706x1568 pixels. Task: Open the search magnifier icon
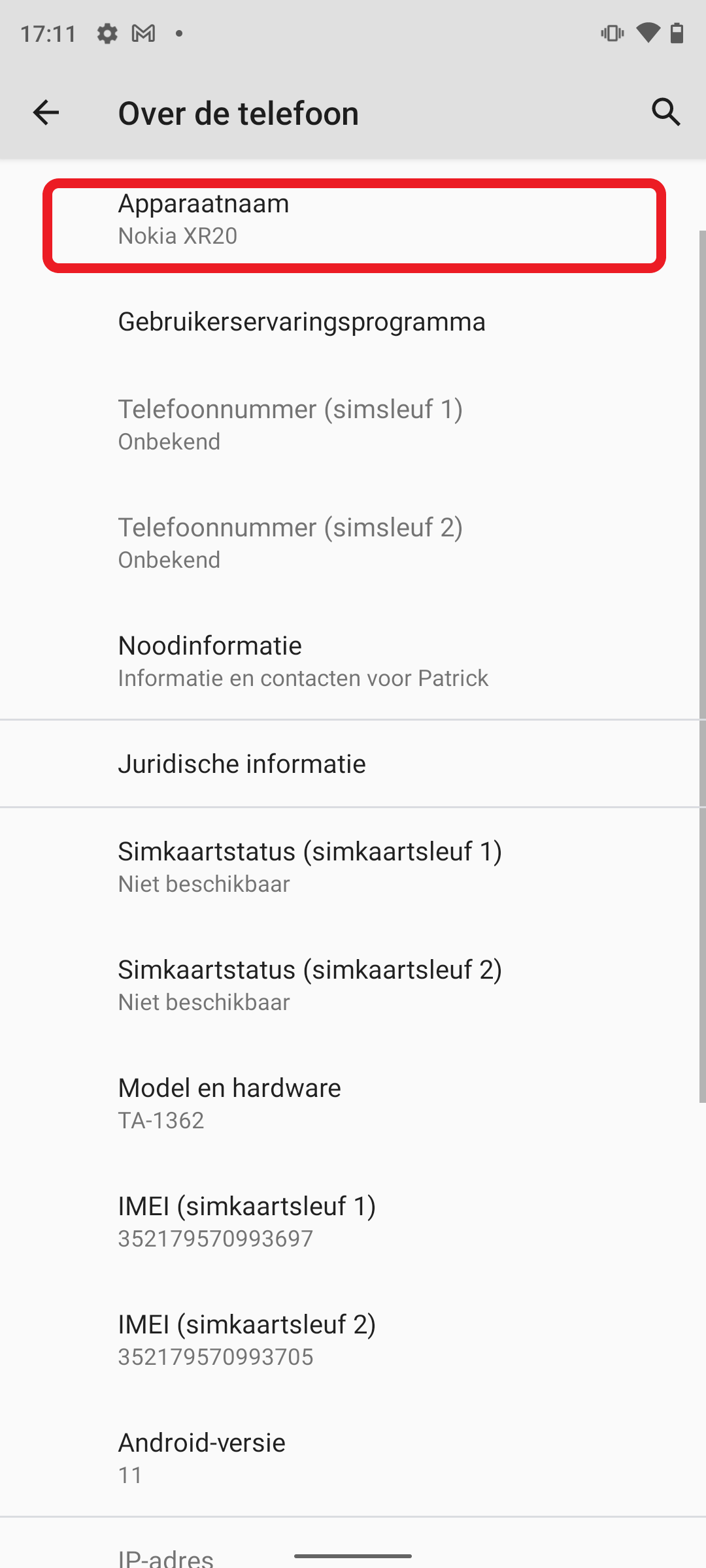(x=666, y=112)
